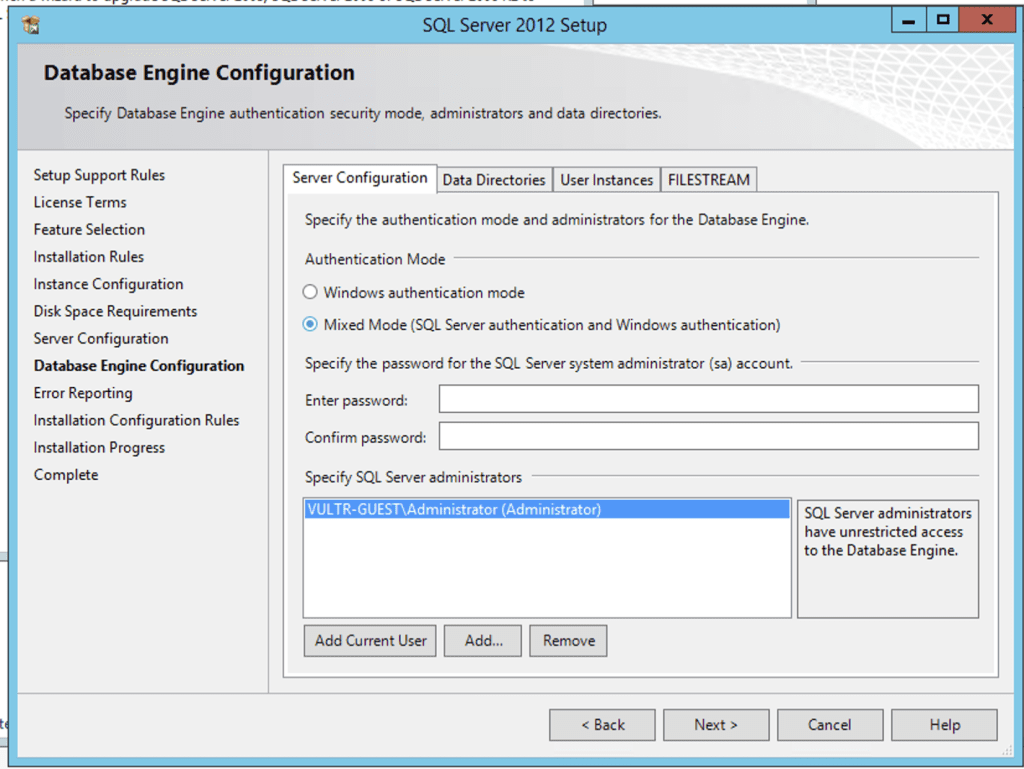The height and width of the screenshot is (769, 1024).
Task: Click the Enter password field
Action: [708, 400]
